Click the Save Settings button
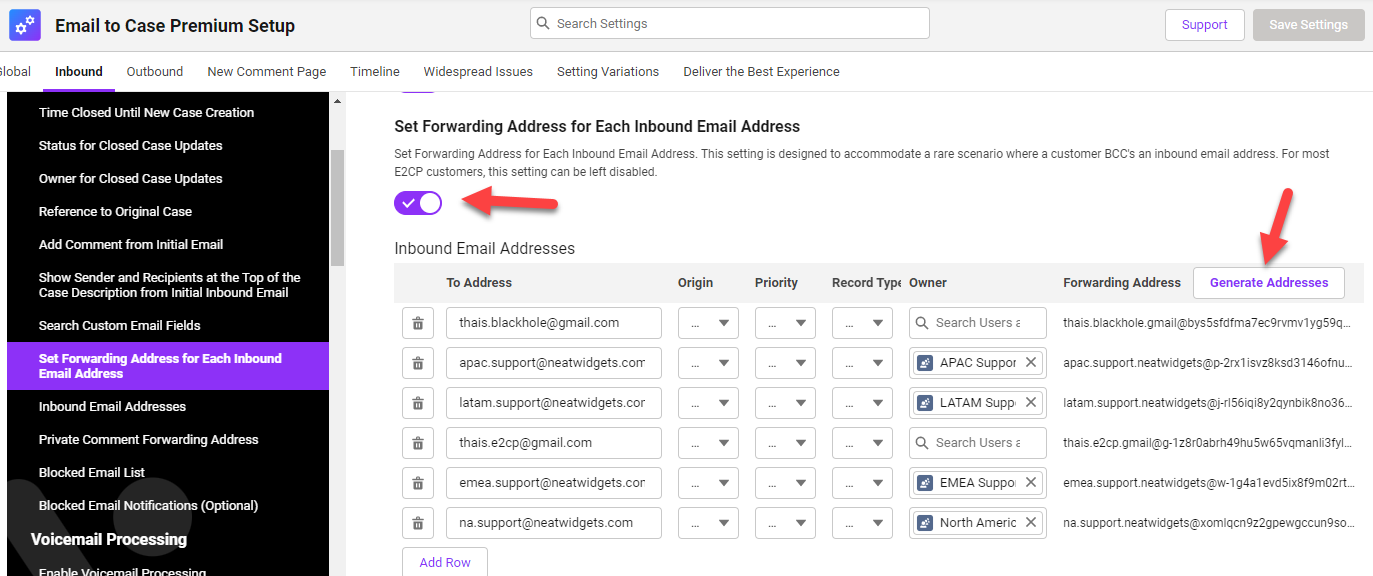Image resolution: width=1373 pixels, height=576 pixels. click(x=1309, y=25)
